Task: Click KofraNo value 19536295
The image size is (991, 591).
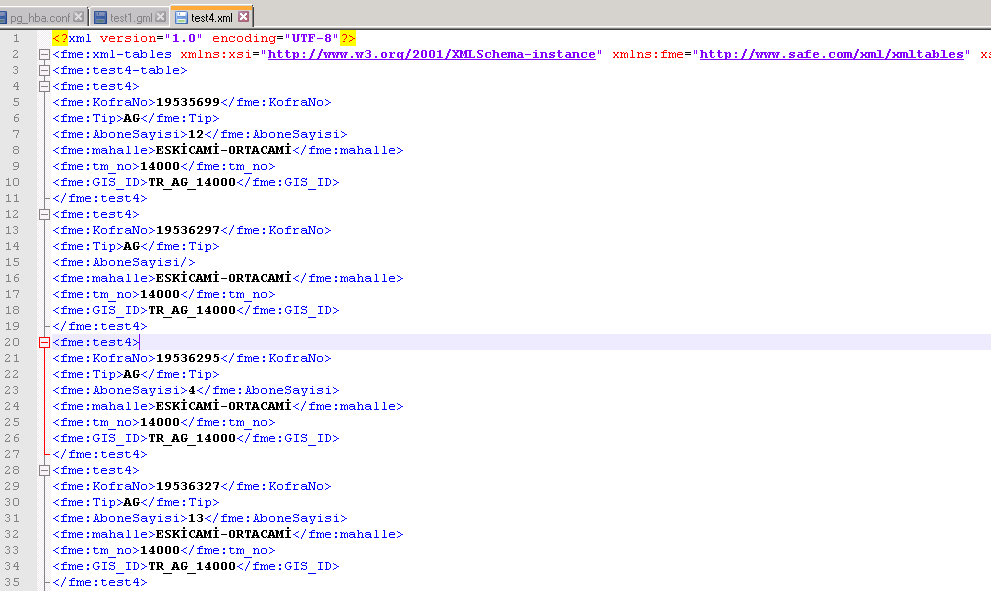Action: [x=188, y=358]
